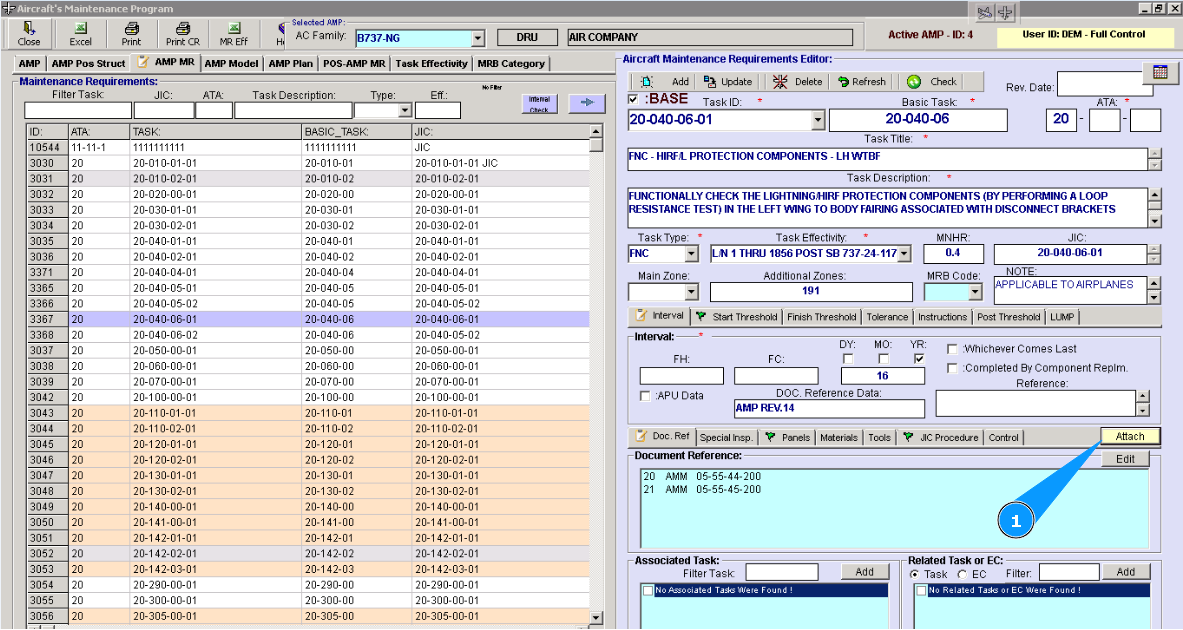Viewport: 1183px width, 630px height.
Task: Click the yellow Attach button
Action: (1130, 436)
